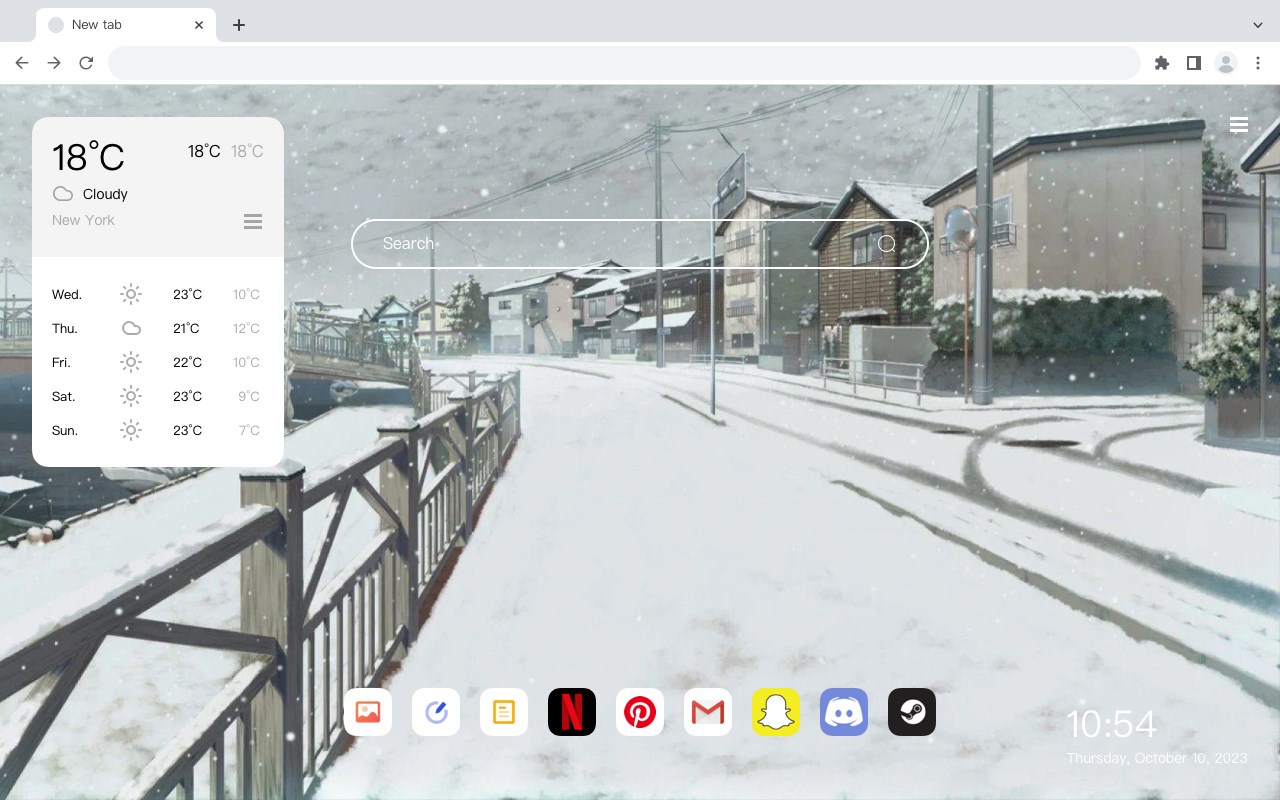1280x800 pixels.
Task: Click the Thursday, October 10, 2023 date
Action: (1157, 758)
